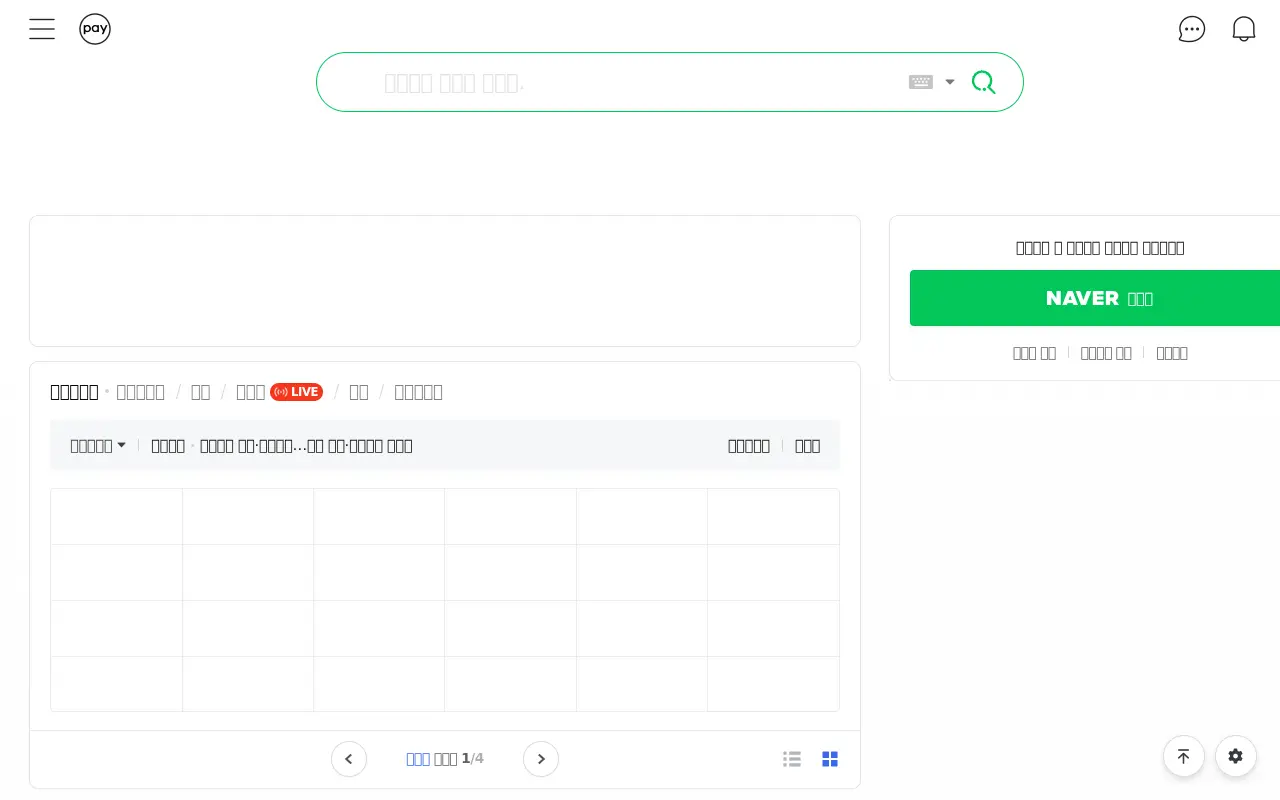Open the Pay icon in the header
The width and height of the screenshot is (1280, 800).
(95, 29)
